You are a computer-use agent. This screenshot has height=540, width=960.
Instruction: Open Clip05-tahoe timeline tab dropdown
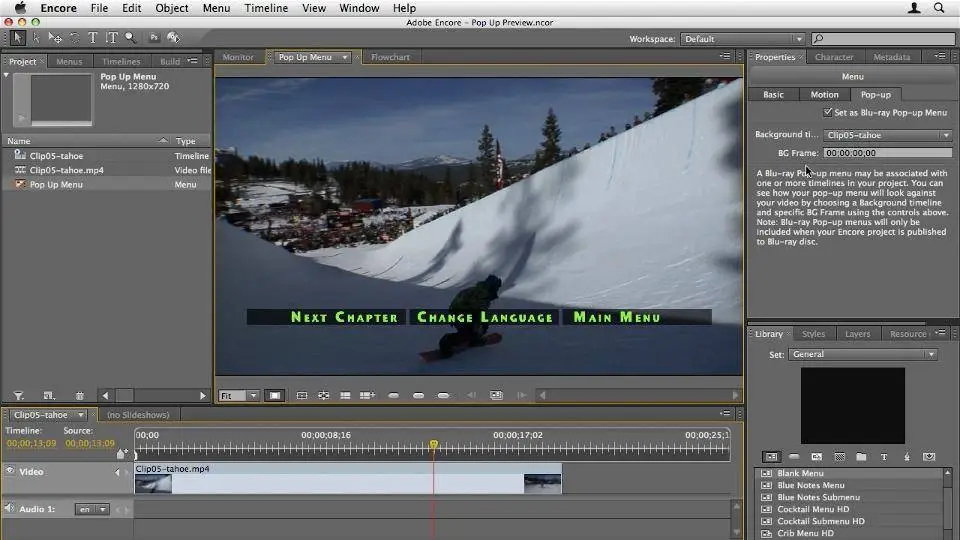click(80, 414)
